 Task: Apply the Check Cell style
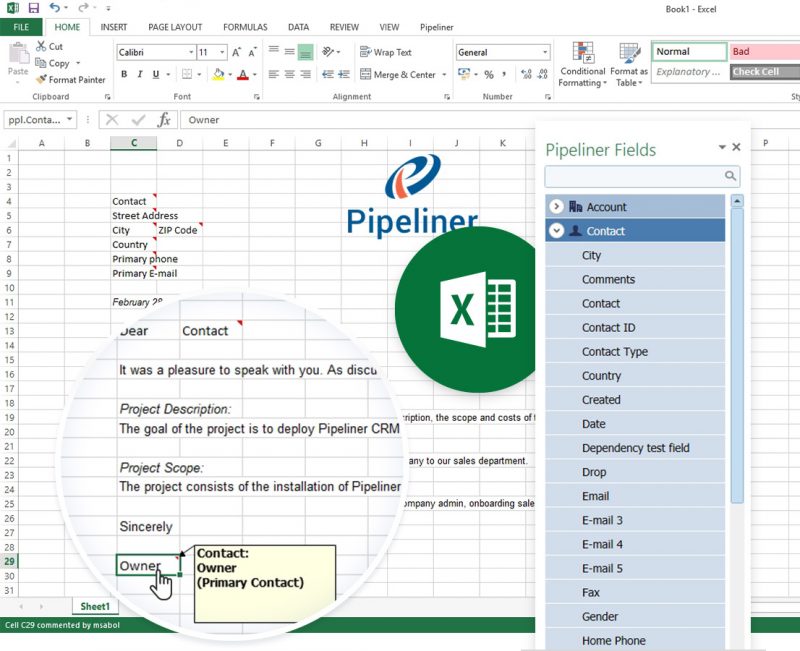click(764, 72)
